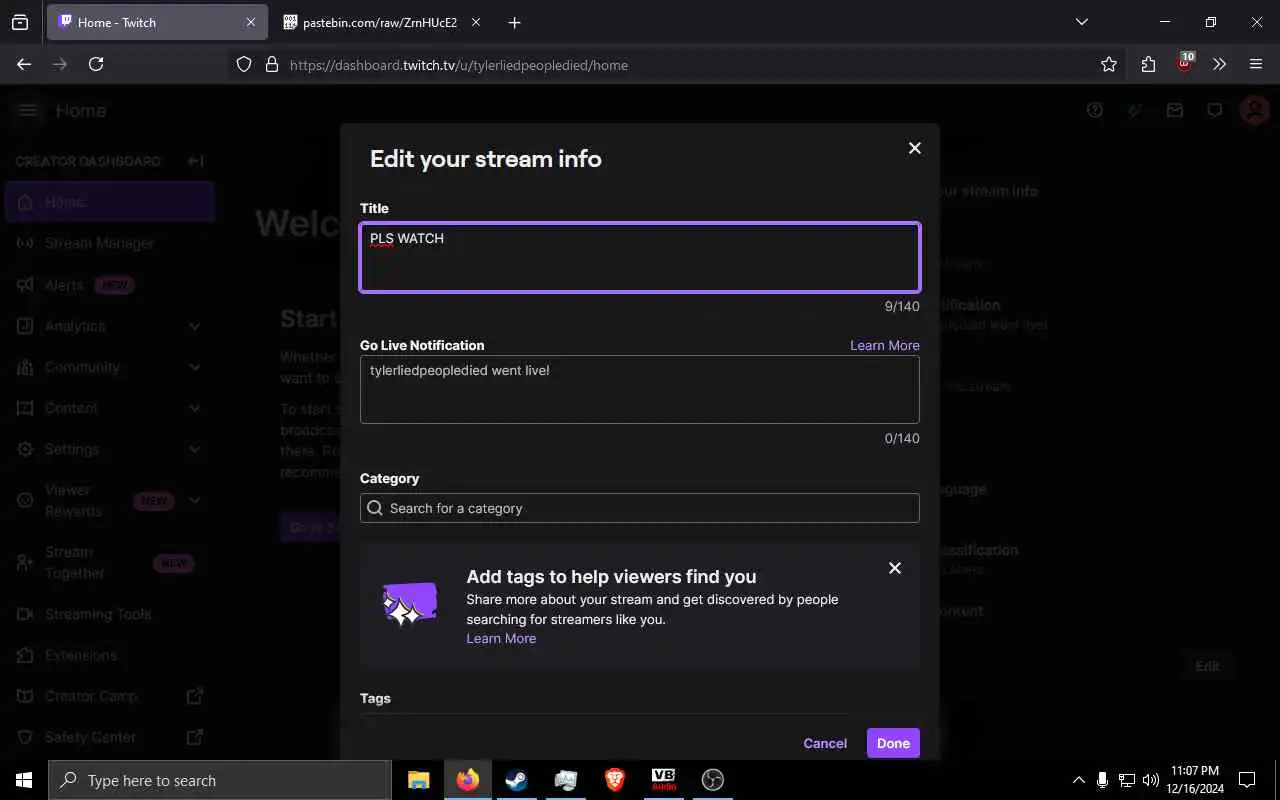Image resolution: width=1280 pixels, height=800 pixels.
Task: Close the Edit your stream info dialog
Action: (x=914, y=148)
